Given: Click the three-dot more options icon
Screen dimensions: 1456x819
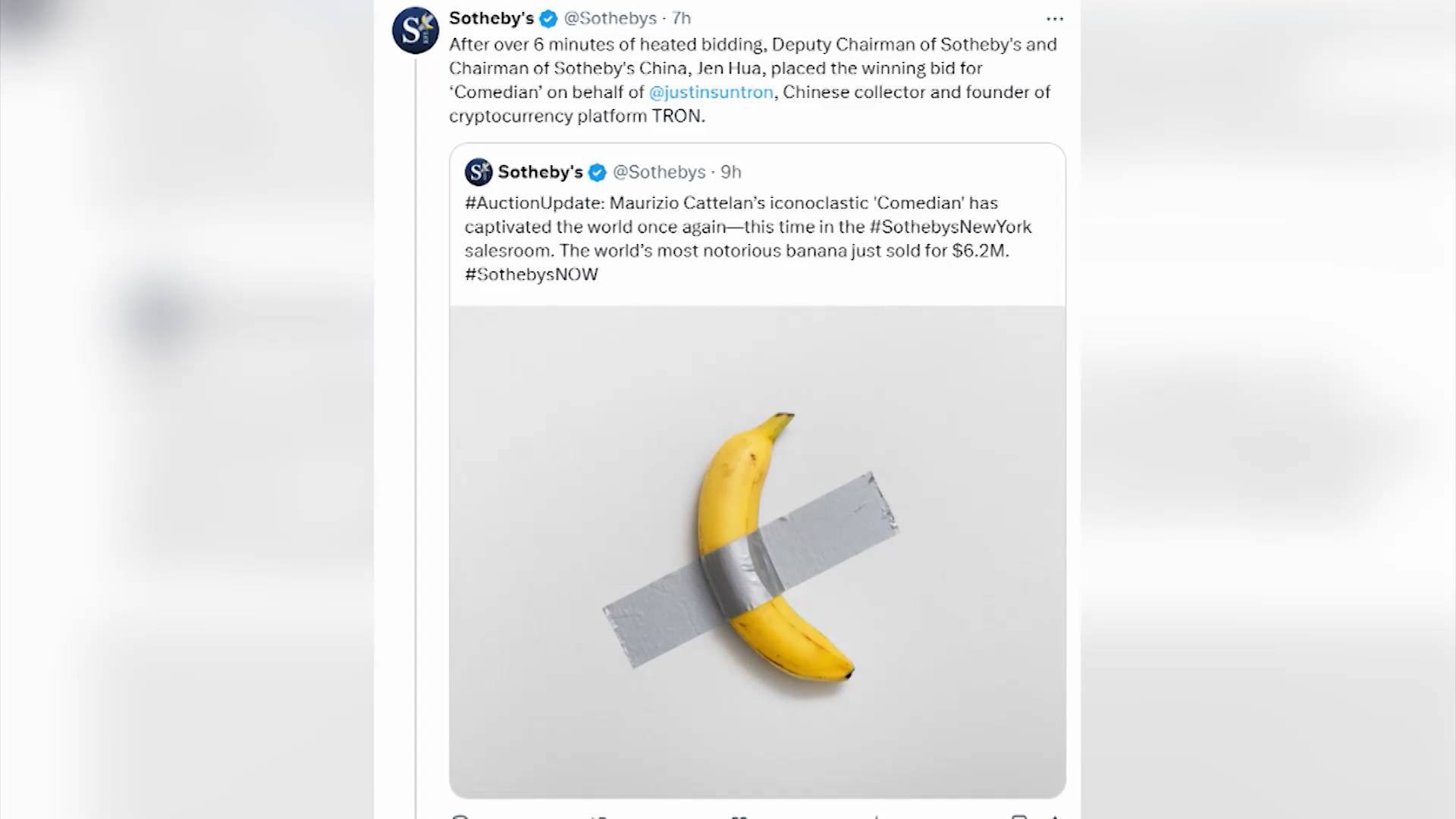Looking at the screenshot, I should coord(1054,19).
